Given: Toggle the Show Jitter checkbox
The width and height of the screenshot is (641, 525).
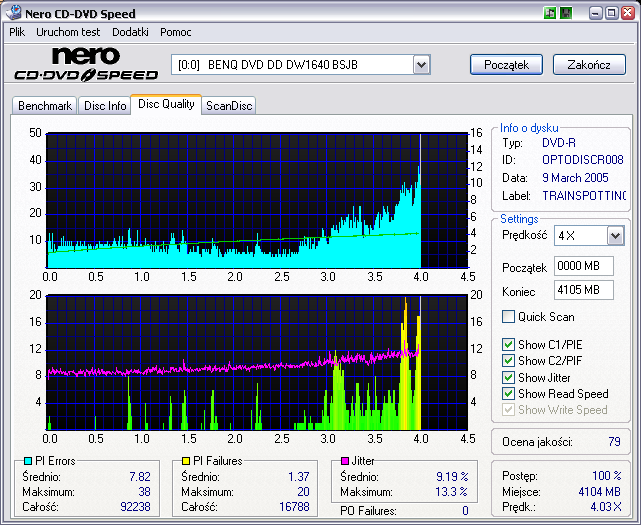Looking at the screenshot, I should [x=508, y=377].
